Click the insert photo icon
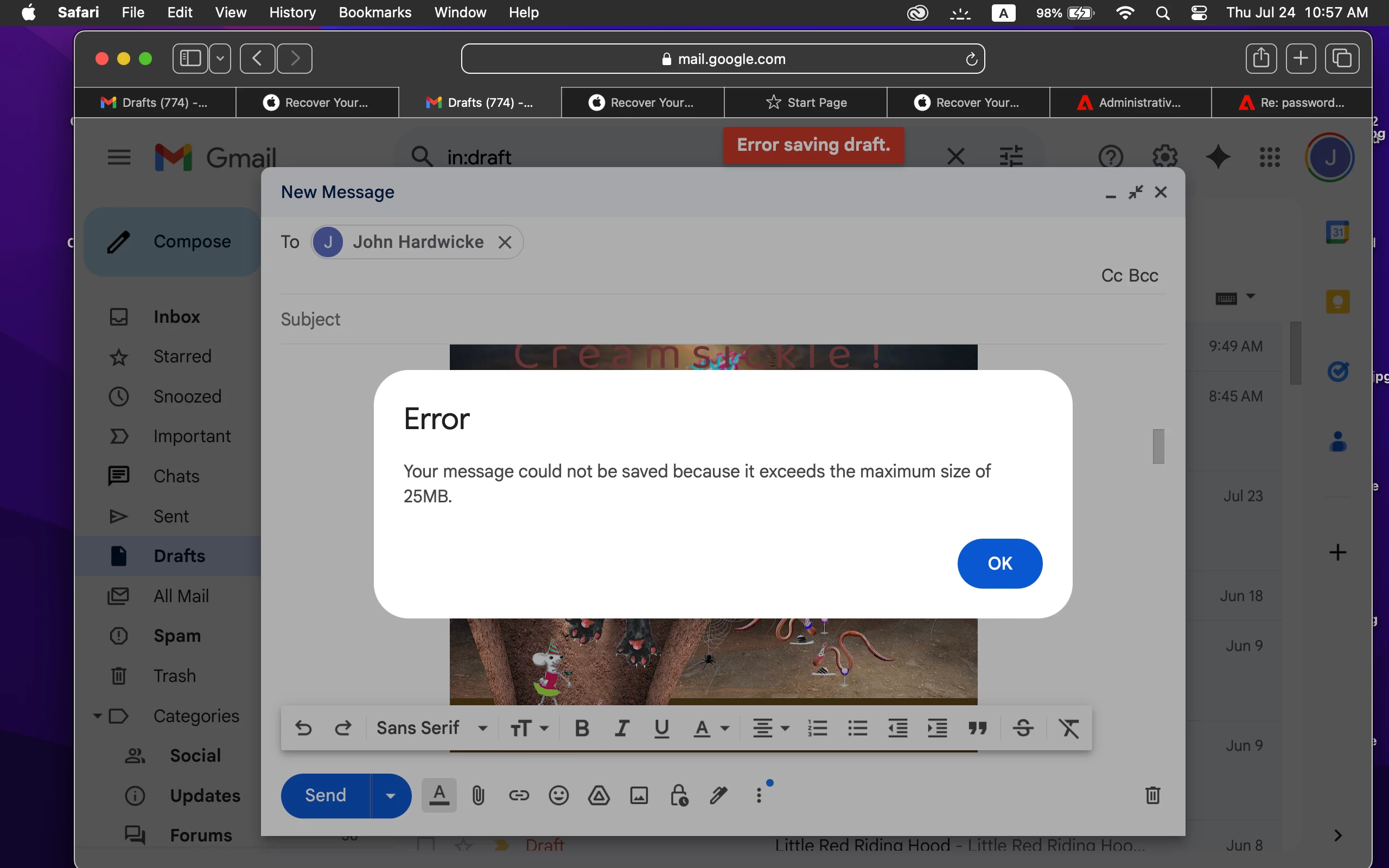The image size is (1389, 868). (x=639, y=795)
